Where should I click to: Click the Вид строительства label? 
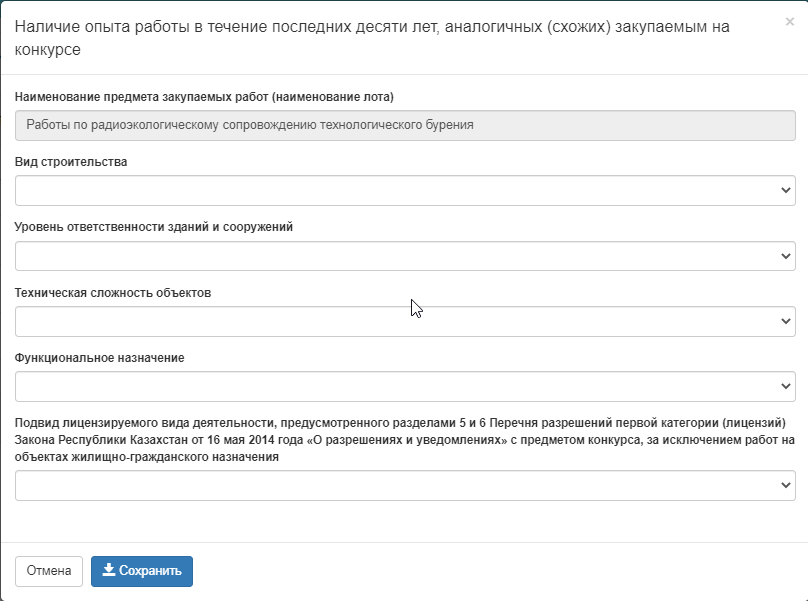coord(71,162)
